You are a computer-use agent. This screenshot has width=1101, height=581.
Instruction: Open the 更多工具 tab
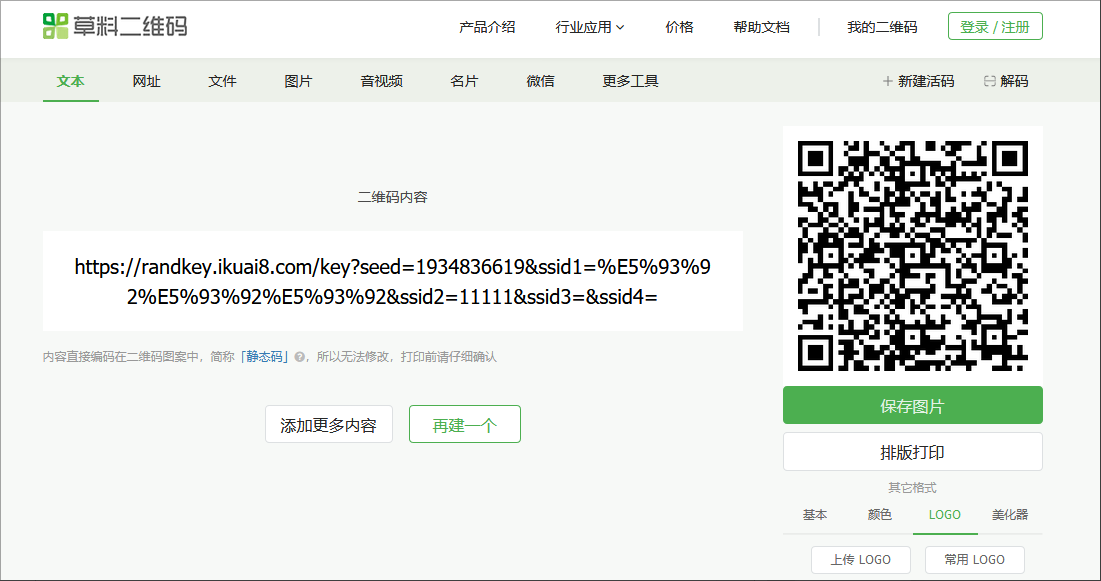pos(631,81)
